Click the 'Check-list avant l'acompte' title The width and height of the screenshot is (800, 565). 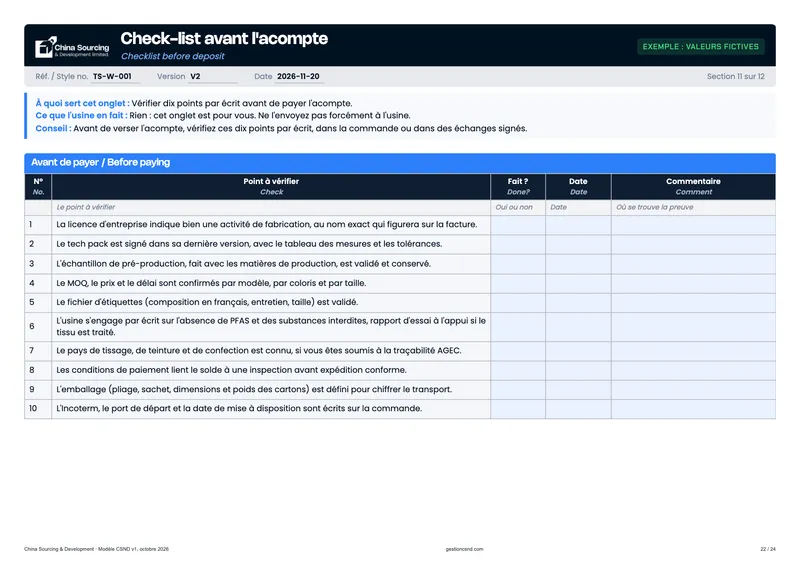tap(224, 38)
